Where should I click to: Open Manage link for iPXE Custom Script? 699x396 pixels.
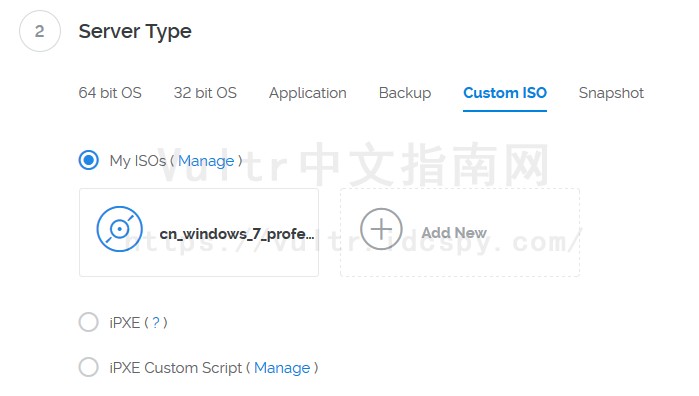pyautogui.click(x=282, y=368)
